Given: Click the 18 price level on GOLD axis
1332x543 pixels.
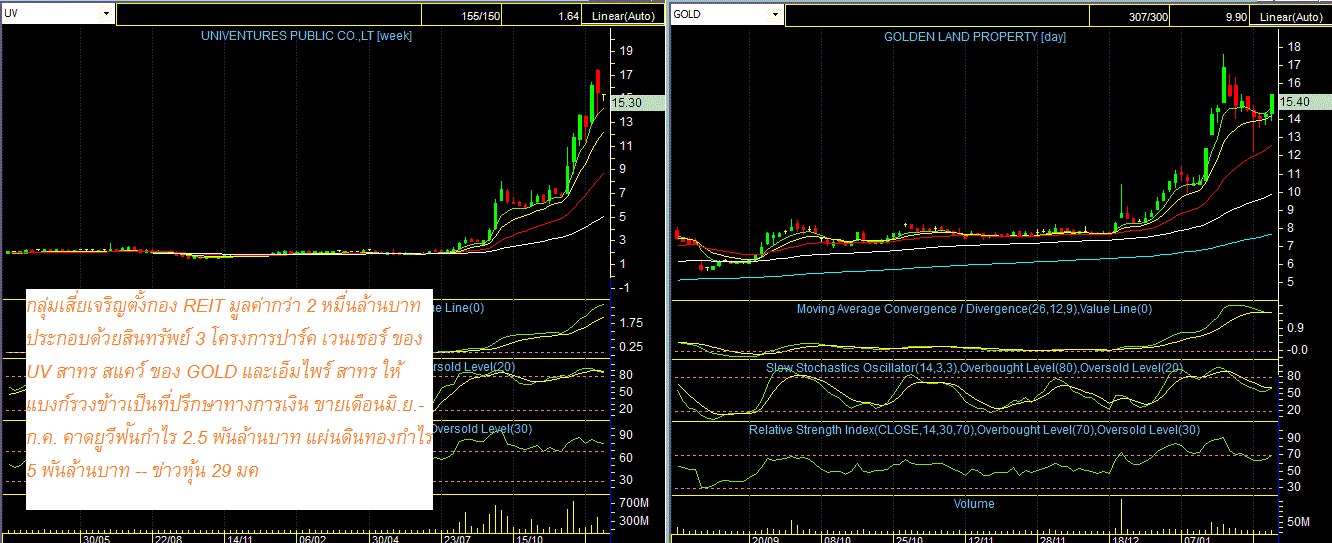Looking at the screenshot, I should pos(1293,47).
